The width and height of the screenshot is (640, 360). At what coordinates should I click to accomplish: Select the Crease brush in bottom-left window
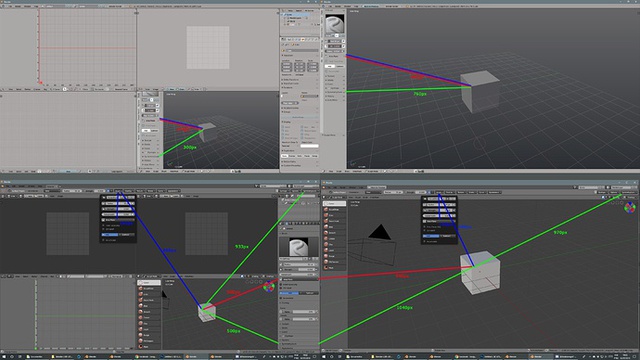click(x=149, y=317)
